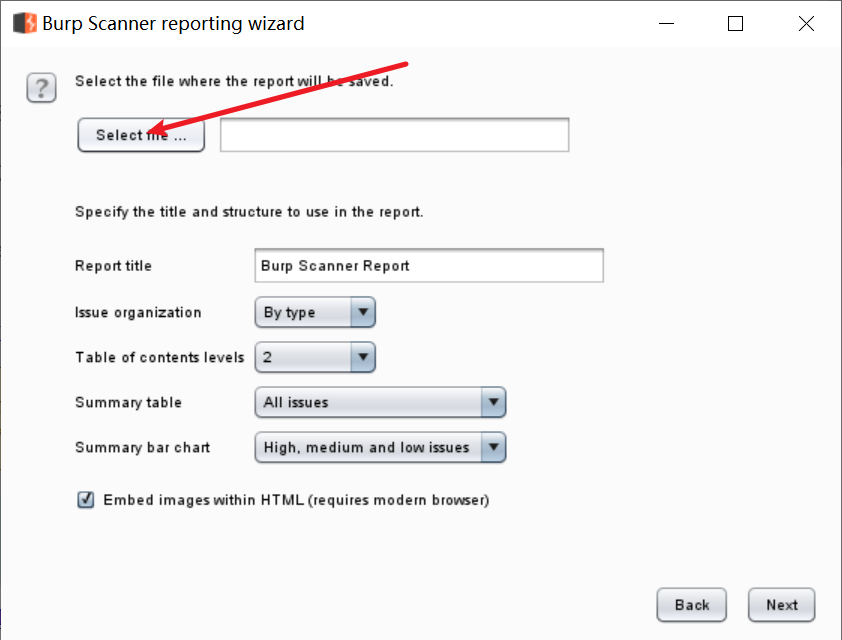This screenshot has width=842, height=640.
Task: Click the help question mark icon
Action: click(41, 88)
